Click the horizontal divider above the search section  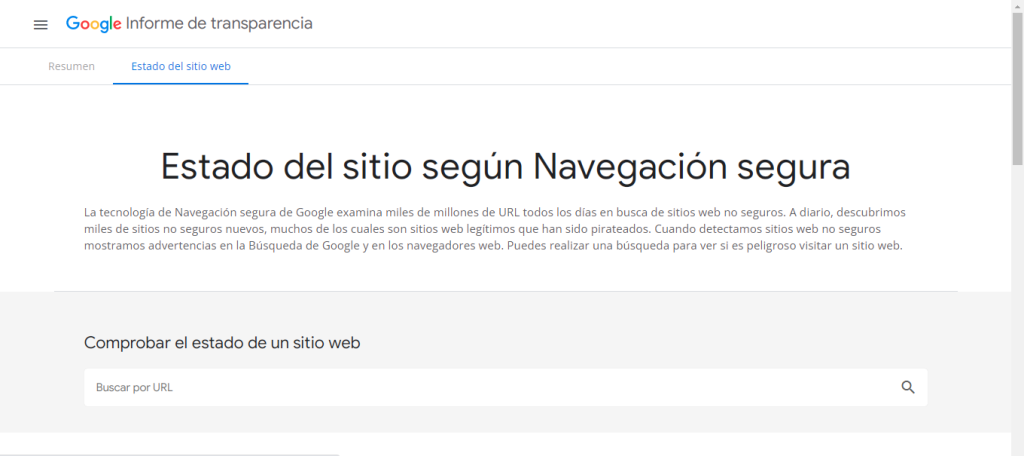click(x=505, y=291)
